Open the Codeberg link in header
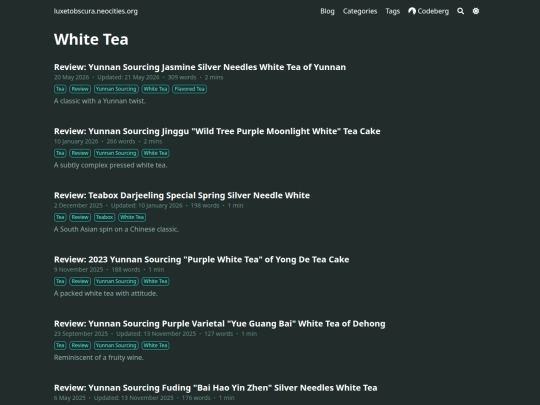 428,11
